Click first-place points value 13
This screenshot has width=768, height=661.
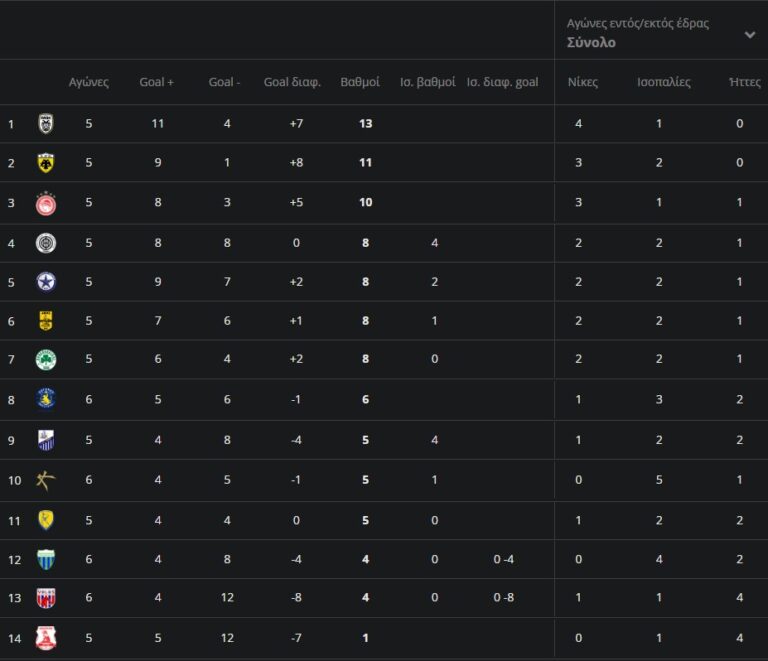366,124
